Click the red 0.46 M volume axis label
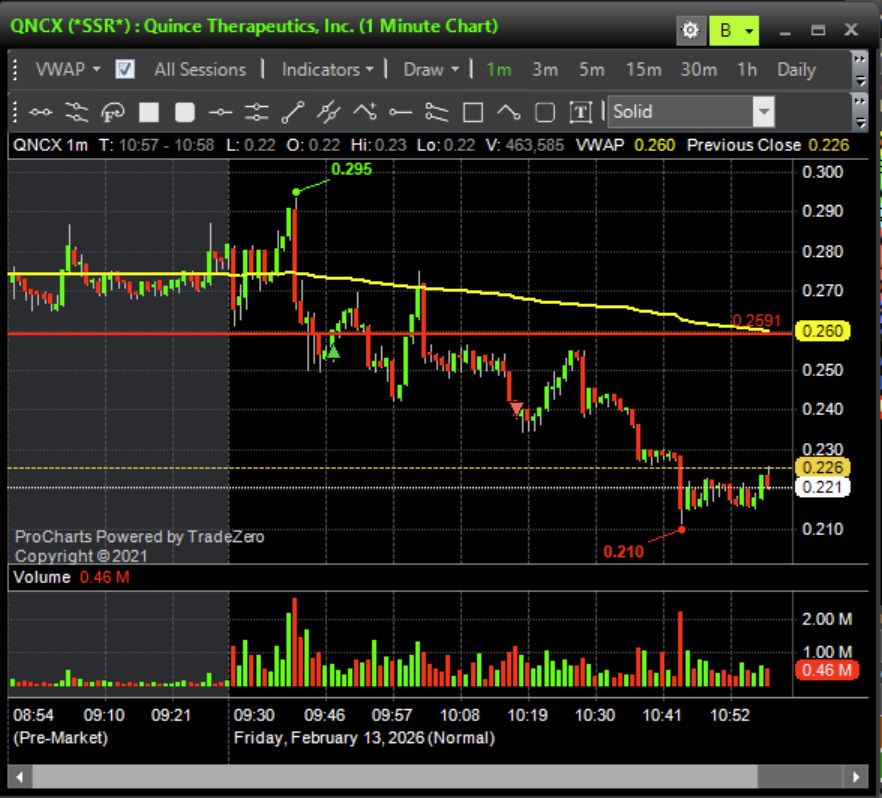882x798 pixels. 826,670
